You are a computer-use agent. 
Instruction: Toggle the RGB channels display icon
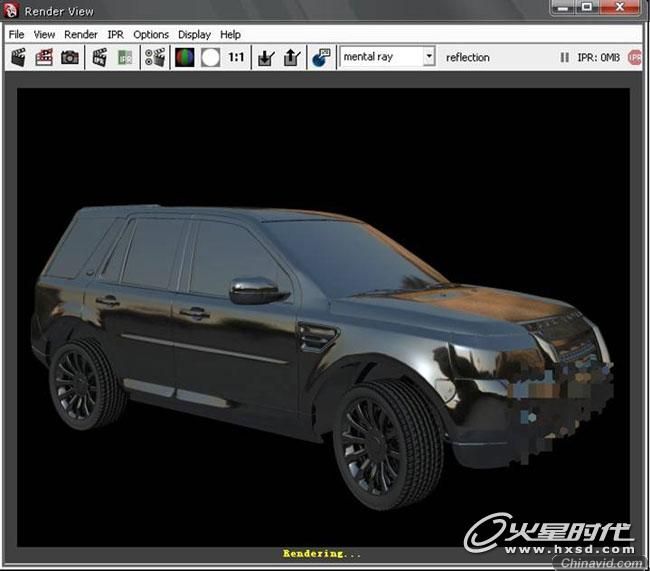click(x=184, y=57)
